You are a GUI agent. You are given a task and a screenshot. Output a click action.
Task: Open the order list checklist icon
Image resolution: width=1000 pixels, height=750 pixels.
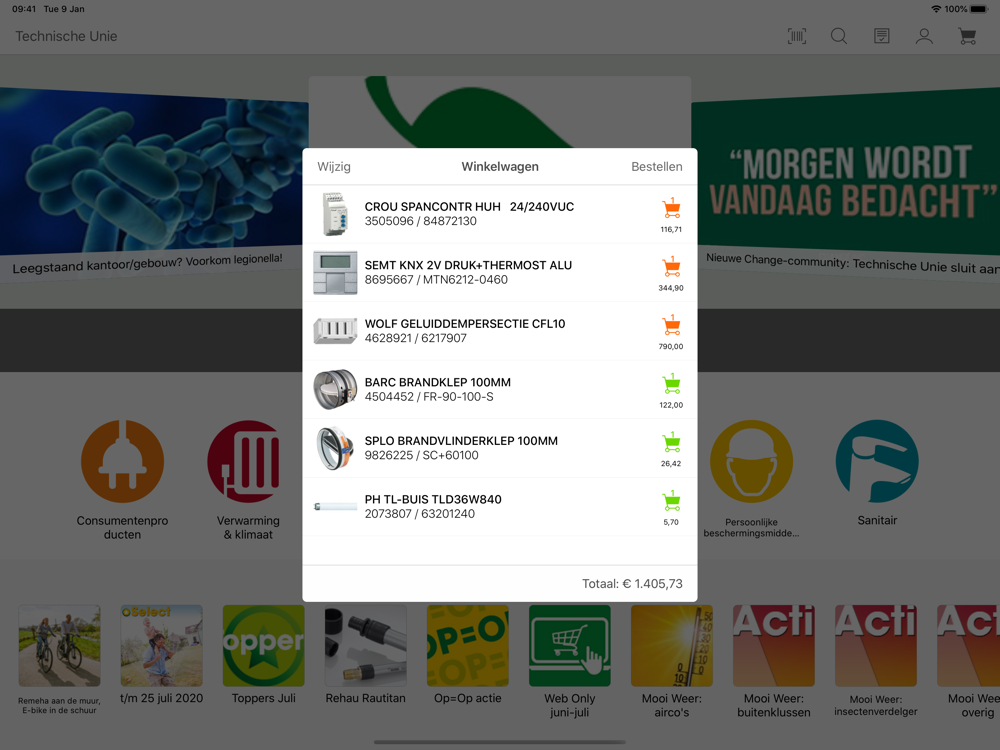click(881, 36)
